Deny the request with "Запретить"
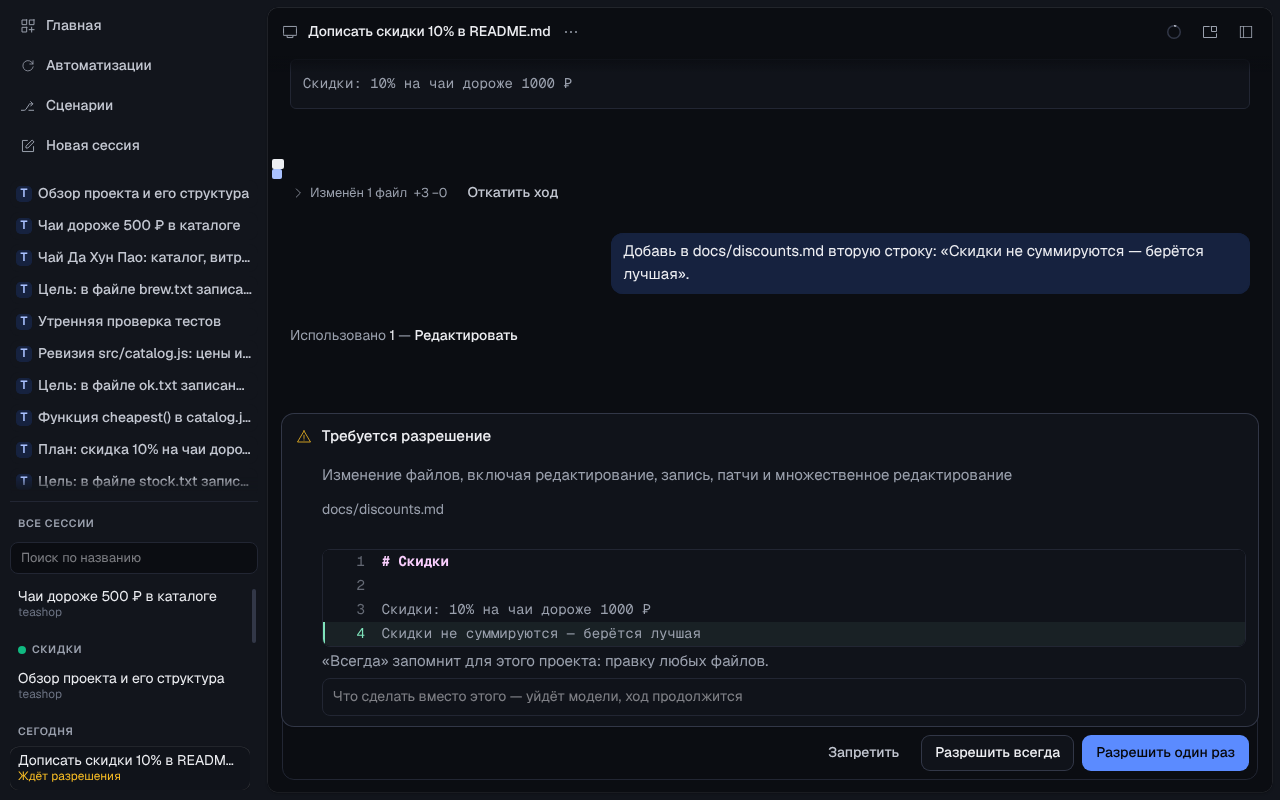Viewport: 1280px width, 800px height. (x=863, y=753)
